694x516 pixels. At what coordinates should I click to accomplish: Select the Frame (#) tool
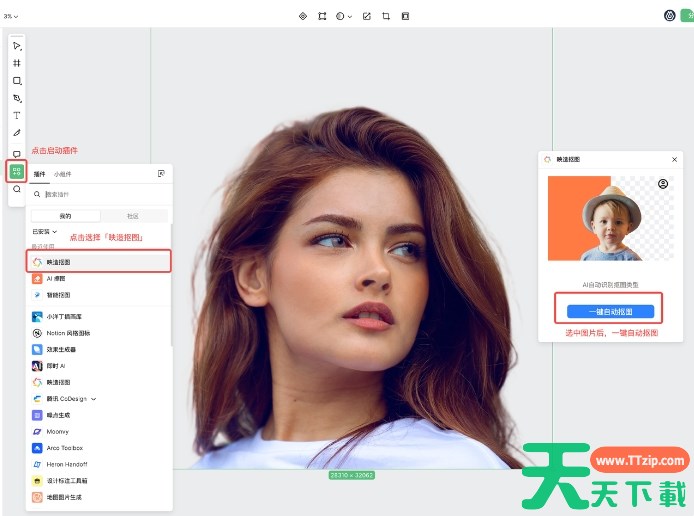point(16,63)
